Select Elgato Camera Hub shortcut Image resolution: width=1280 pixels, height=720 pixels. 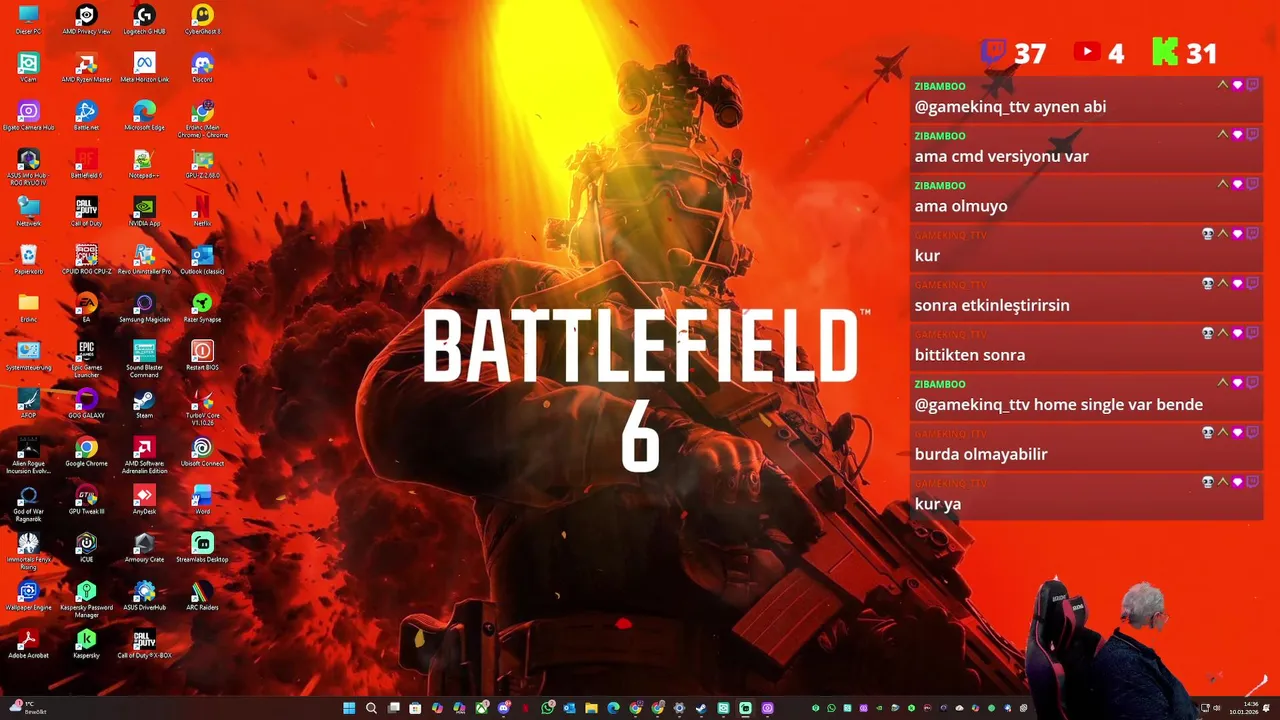point(28,115)
